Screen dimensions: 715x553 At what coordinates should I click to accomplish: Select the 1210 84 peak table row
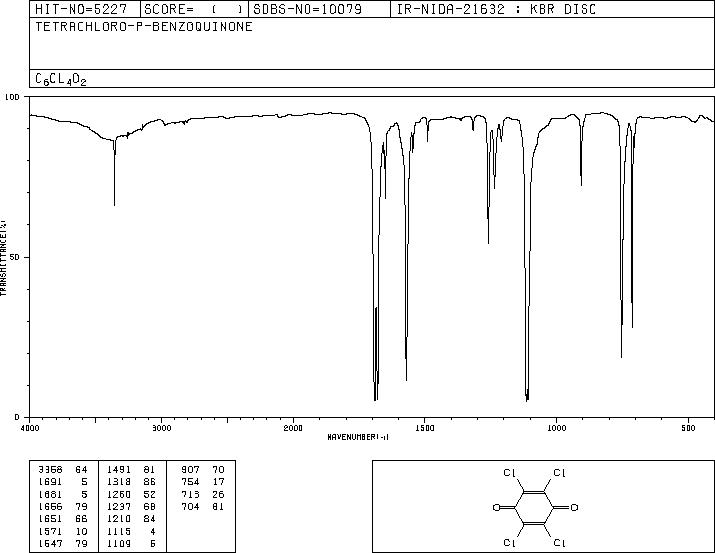point(131,519)
